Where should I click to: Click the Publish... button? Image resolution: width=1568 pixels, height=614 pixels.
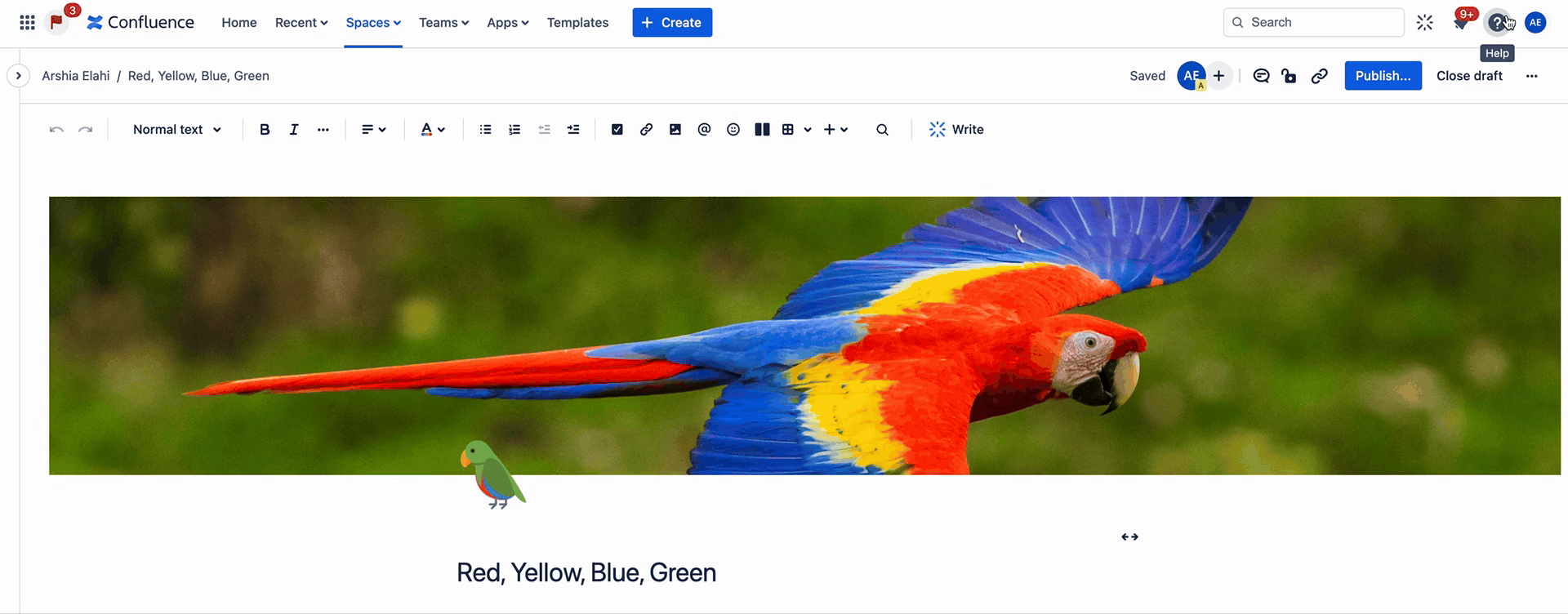[x=1383, y=75]
